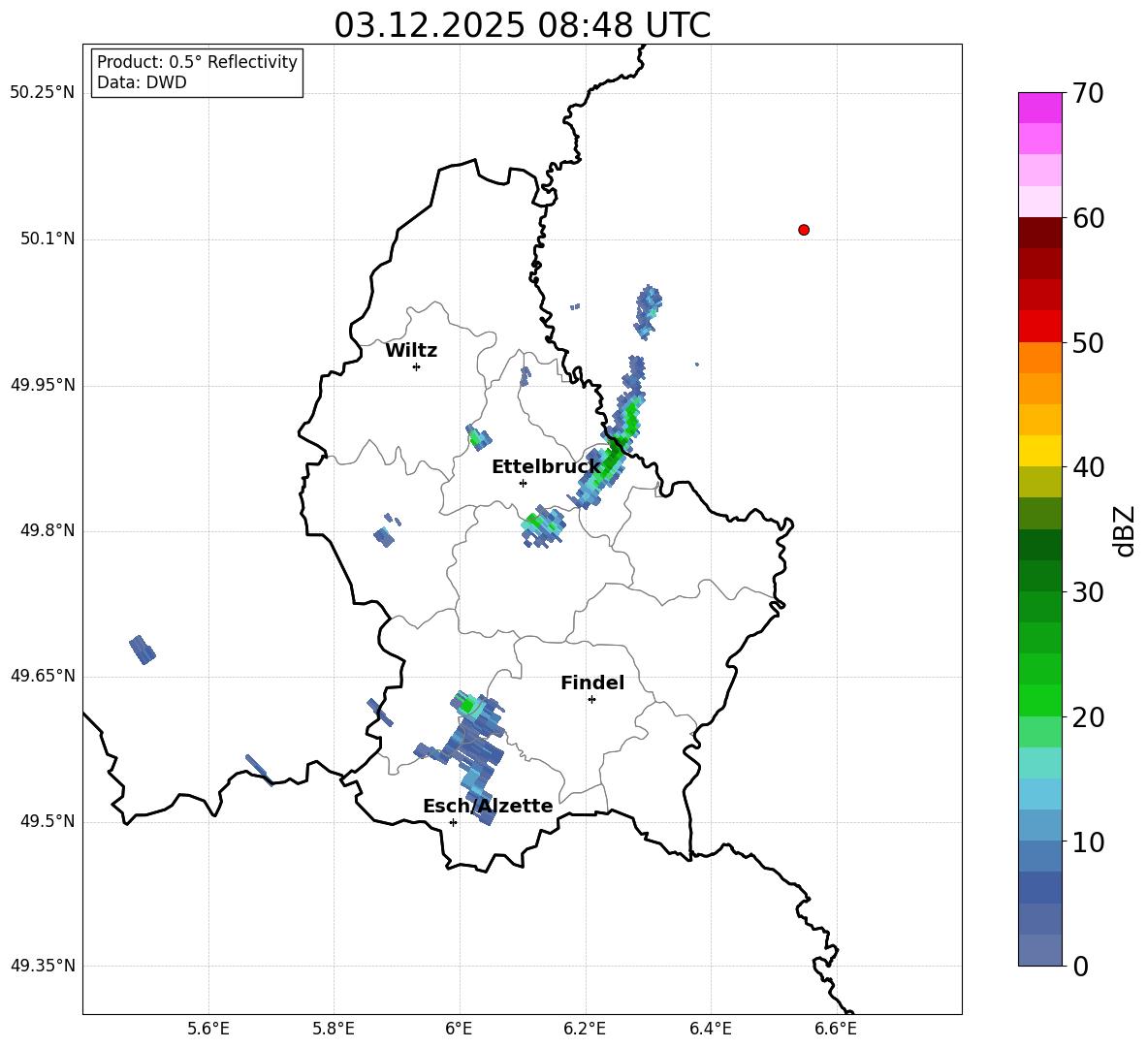Click the radar echo south of Ettelbruck
Viewport: 1148px width, 1048px height.
tap(543, 525)
